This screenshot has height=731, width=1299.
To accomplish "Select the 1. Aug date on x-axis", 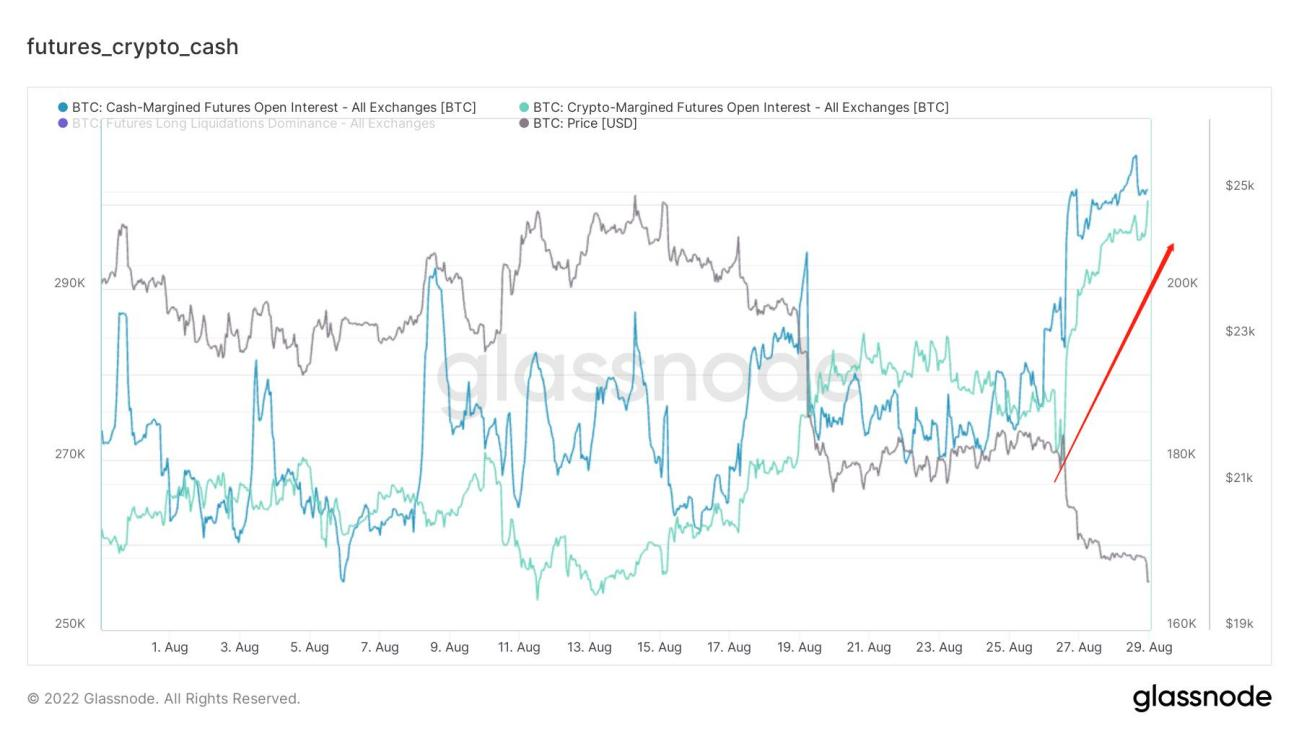I will (x=169, y=647).
